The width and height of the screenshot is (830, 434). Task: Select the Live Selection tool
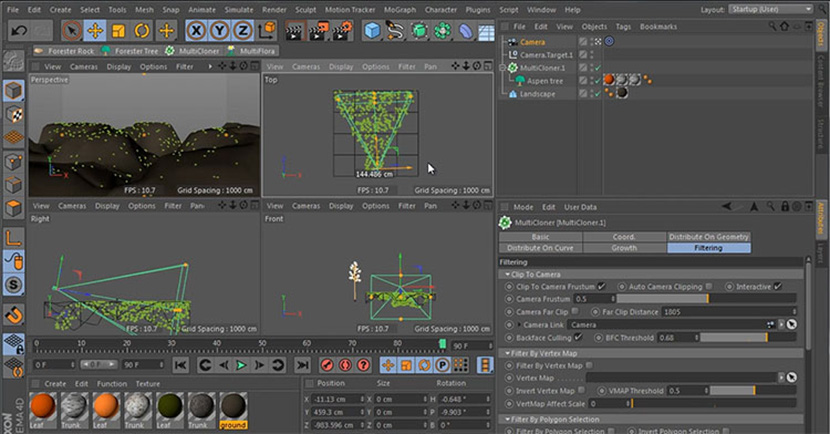pos(71,31)
